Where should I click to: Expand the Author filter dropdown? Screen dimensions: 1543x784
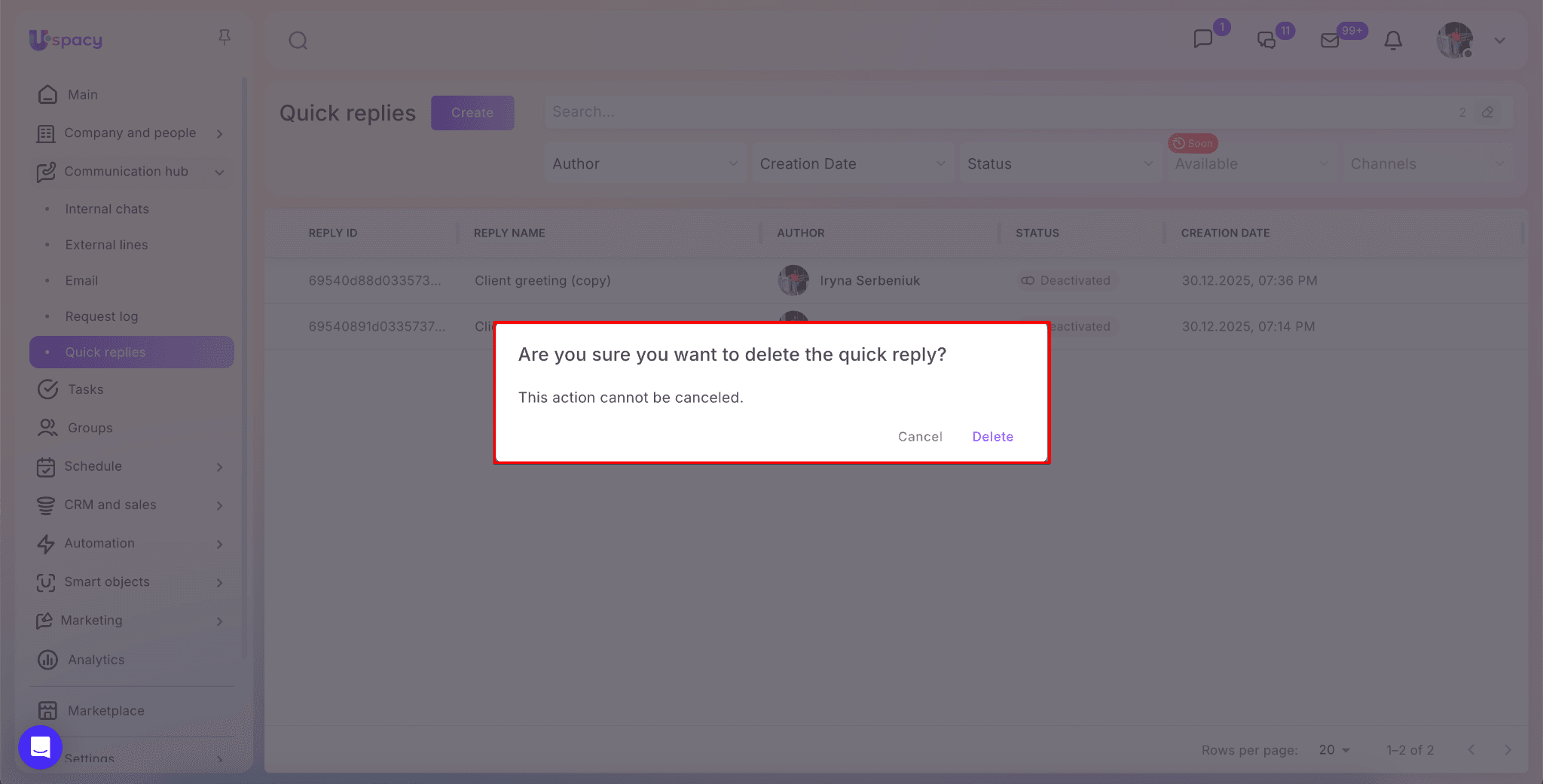[645, 164]
